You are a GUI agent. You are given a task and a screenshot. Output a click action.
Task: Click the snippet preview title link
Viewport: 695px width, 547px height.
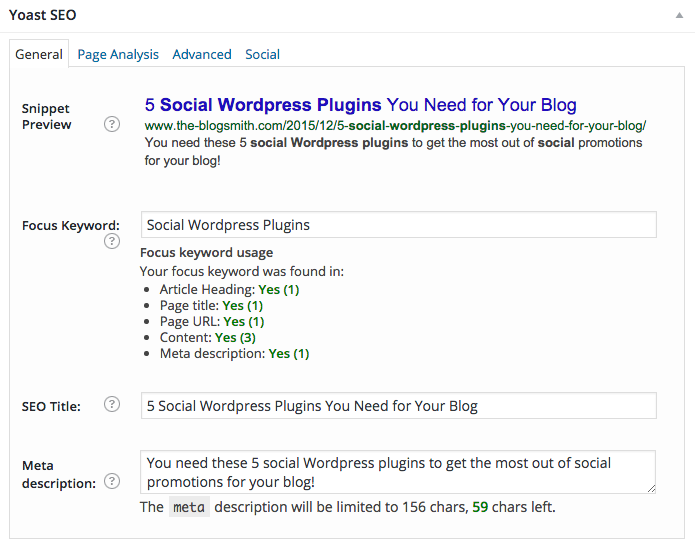tap(360, 105)
